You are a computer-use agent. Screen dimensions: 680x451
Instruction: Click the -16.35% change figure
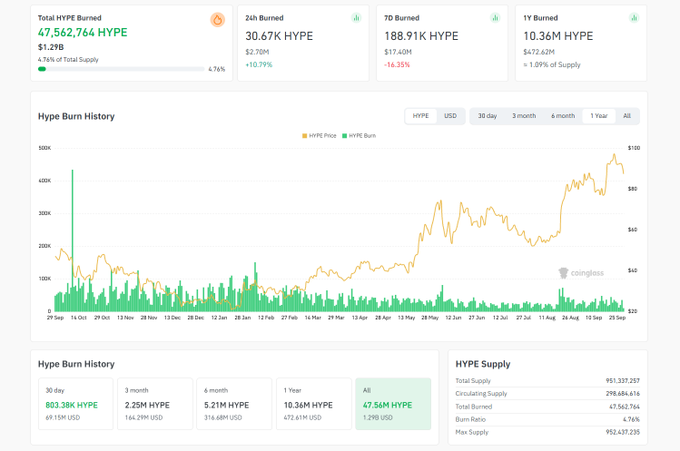click(x=397, y=65)
